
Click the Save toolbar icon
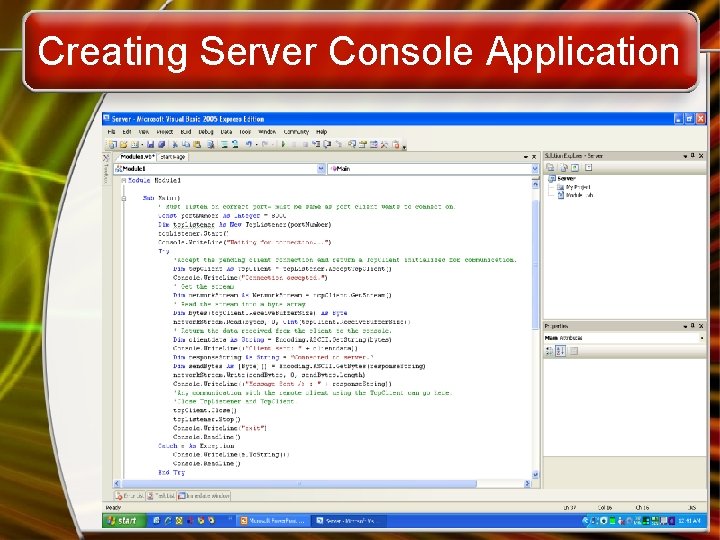[x=151, y=145]
